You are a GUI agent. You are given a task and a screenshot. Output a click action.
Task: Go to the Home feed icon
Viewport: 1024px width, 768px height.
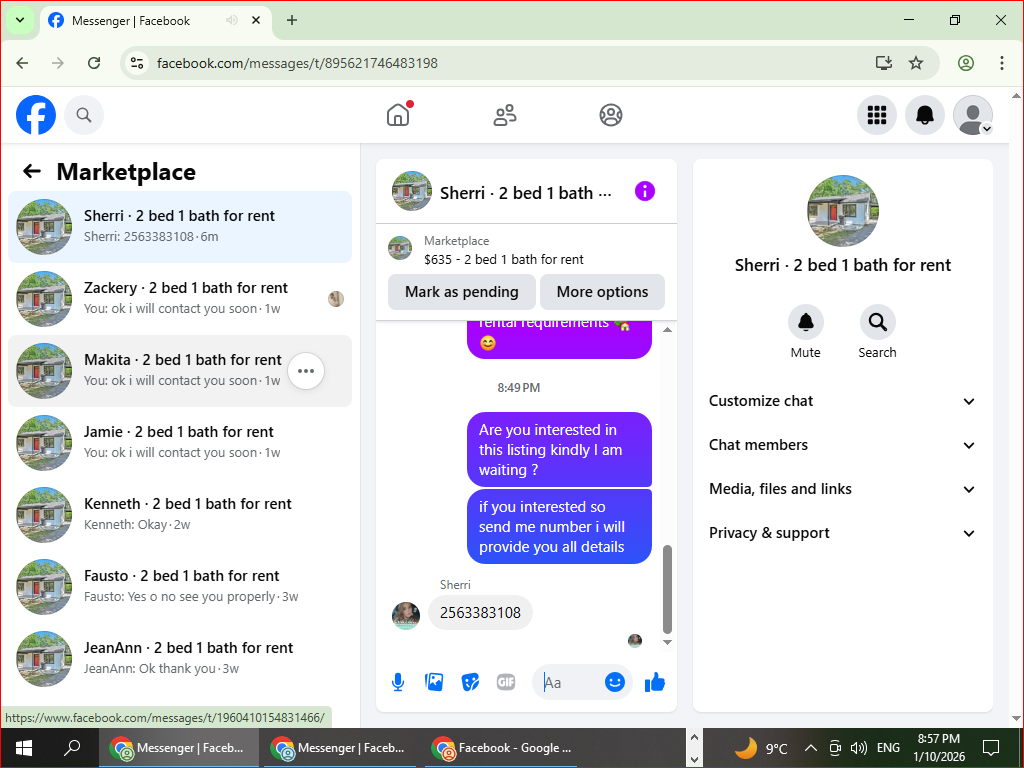click(x=398, y=115)
